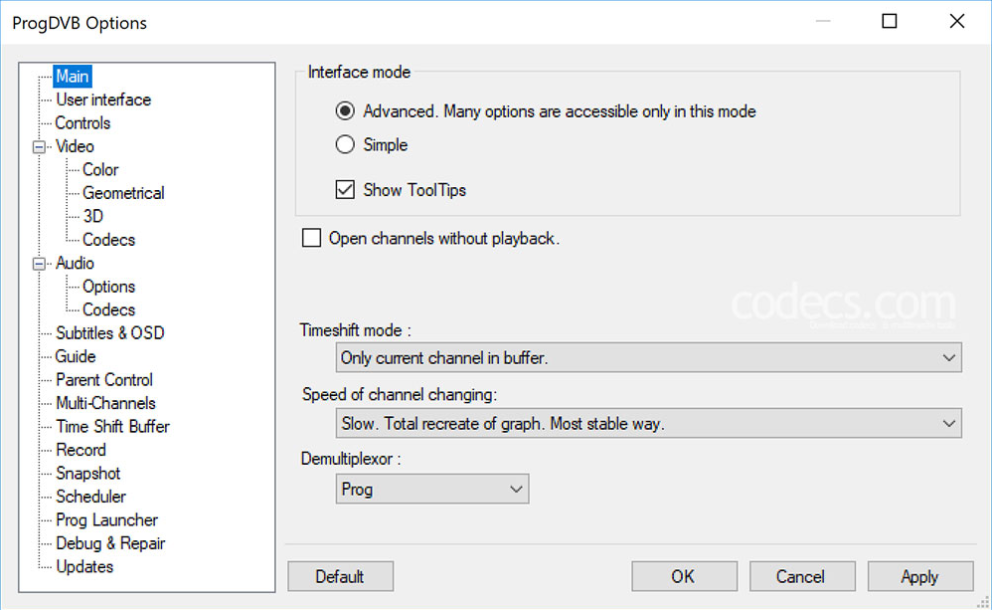Viewport: 992px width, 610px height.
Task: Open the Parent Control section
Action: 104,380
